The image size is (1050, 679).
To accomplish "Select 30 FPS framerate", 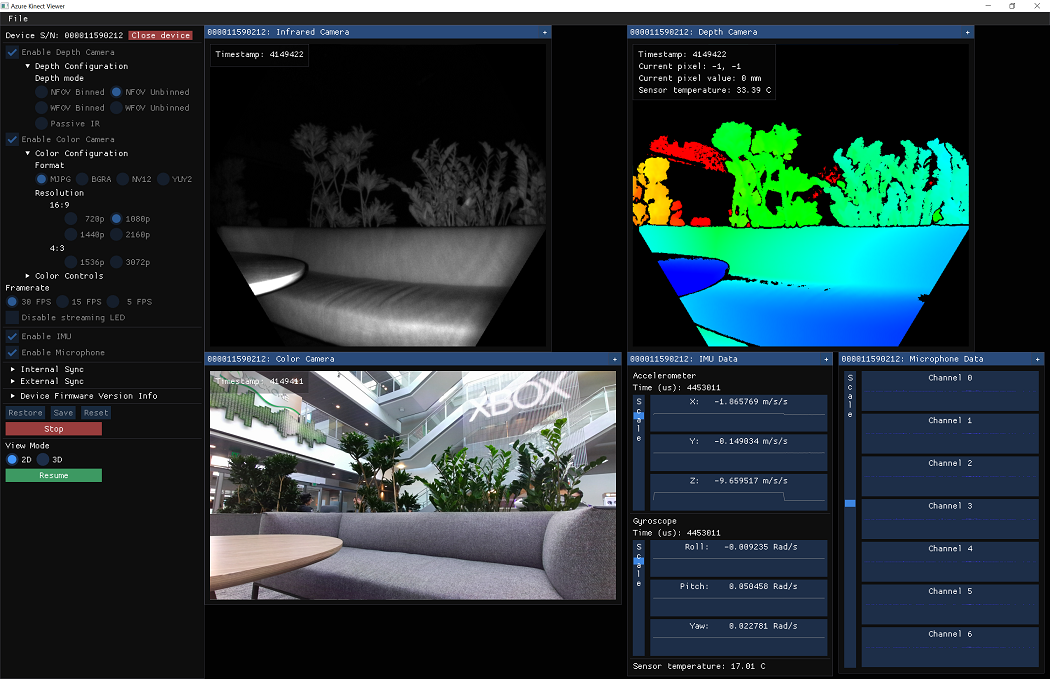I will 12,302.
